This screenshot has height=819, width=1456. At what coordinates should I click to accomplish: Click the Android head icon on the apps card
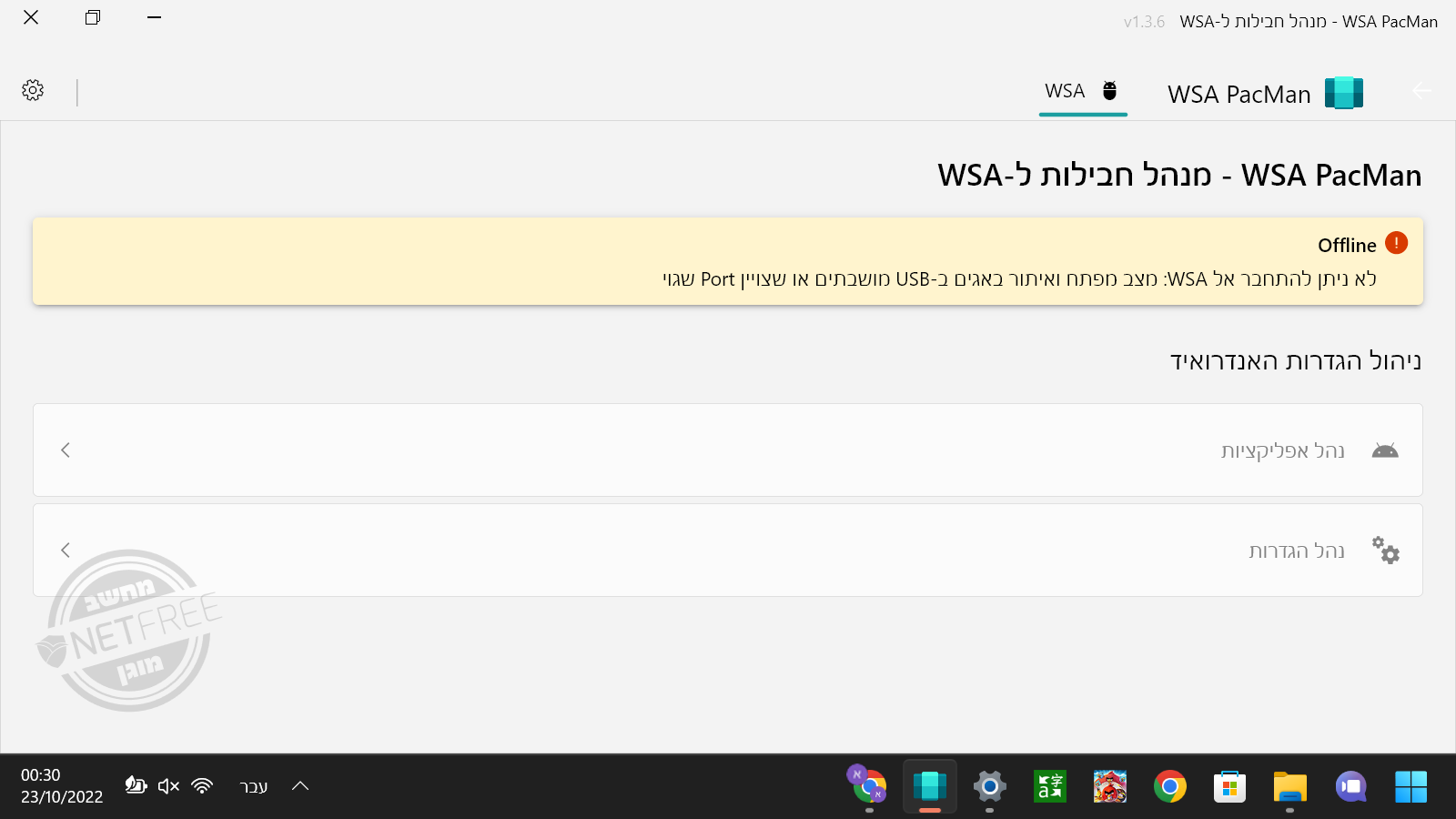pos(1385,450)
